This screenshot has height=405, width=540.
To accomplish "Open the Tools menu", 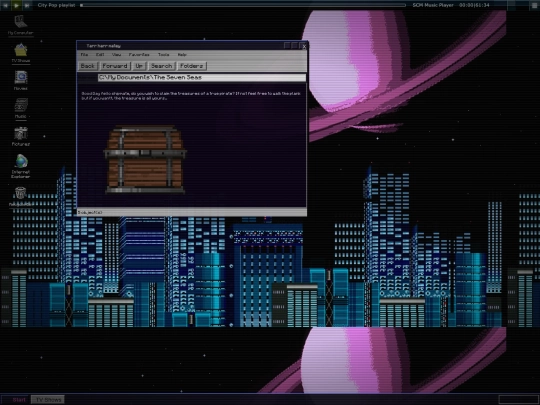I will click(164, 54).
